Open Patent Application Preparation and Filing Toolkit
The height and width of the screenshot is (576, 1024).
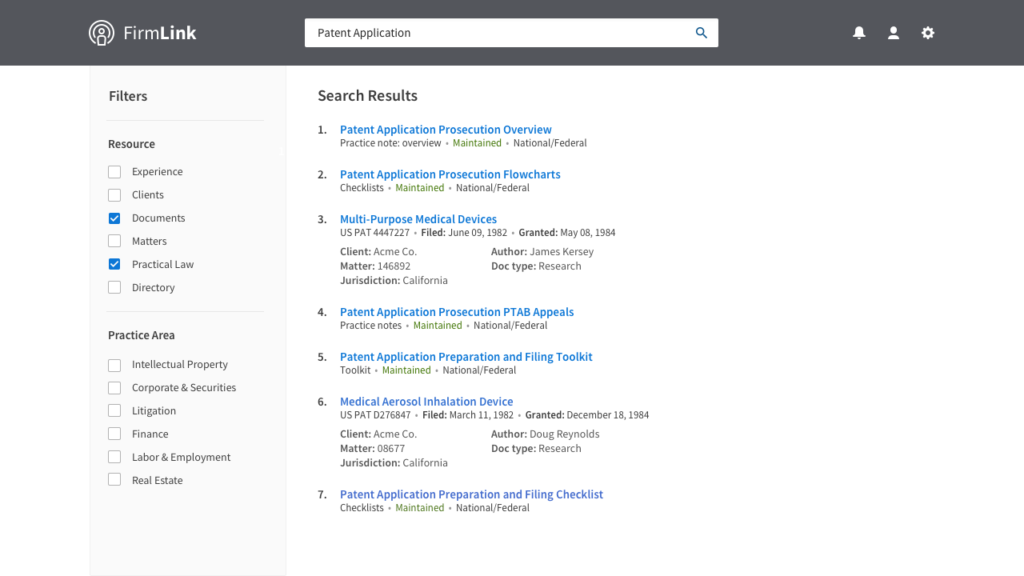466,357
